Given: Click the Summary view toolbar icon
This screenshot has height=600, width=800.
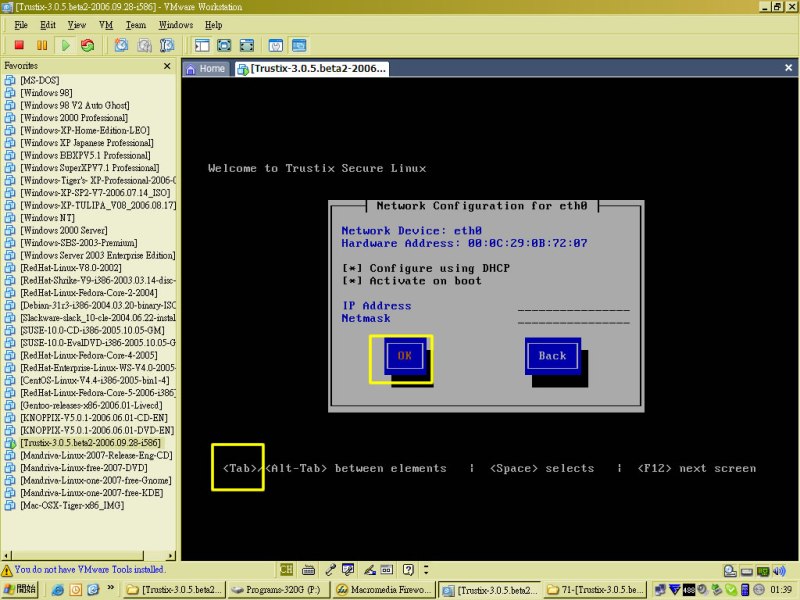Looking at the screenshot, I should [x=276, y=45].
